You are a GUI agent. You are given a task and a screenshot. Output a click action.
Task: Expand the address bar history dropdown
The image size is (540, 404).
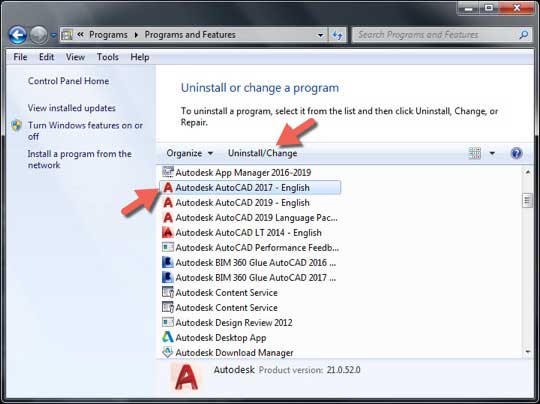(x=321, y=35)
